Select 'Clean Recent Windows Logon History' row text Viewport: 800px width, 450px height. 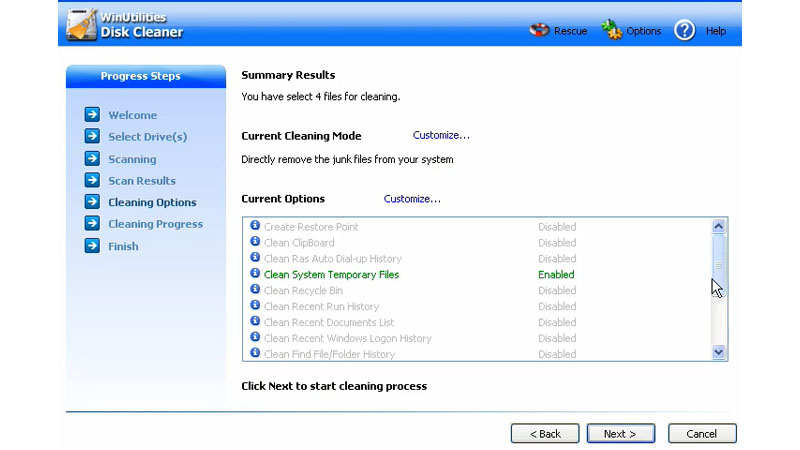347,338
